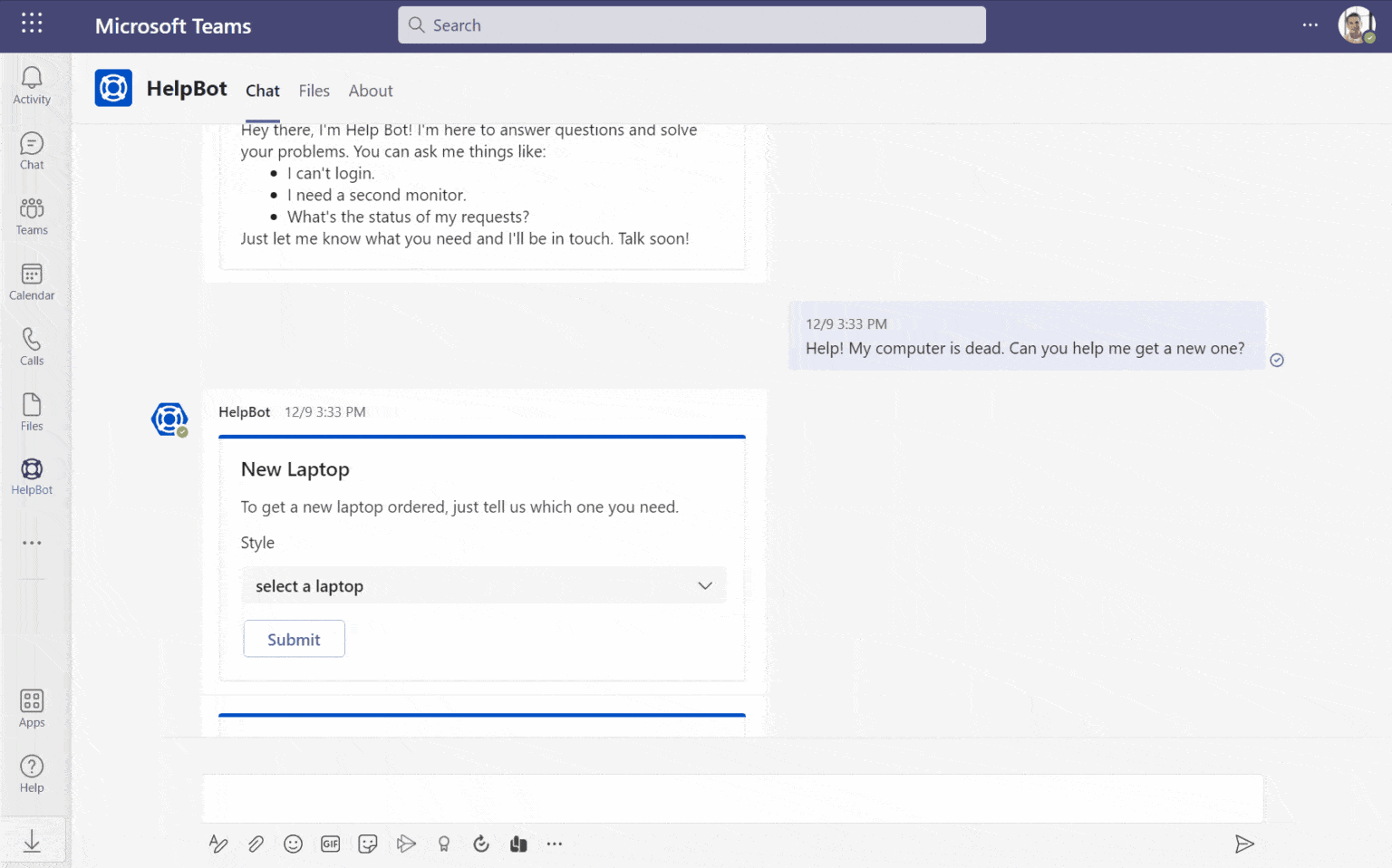The width and height of the screenshot is (1392, 868).
Task: Open the profile avatar menu
Action: point(1356,25)
